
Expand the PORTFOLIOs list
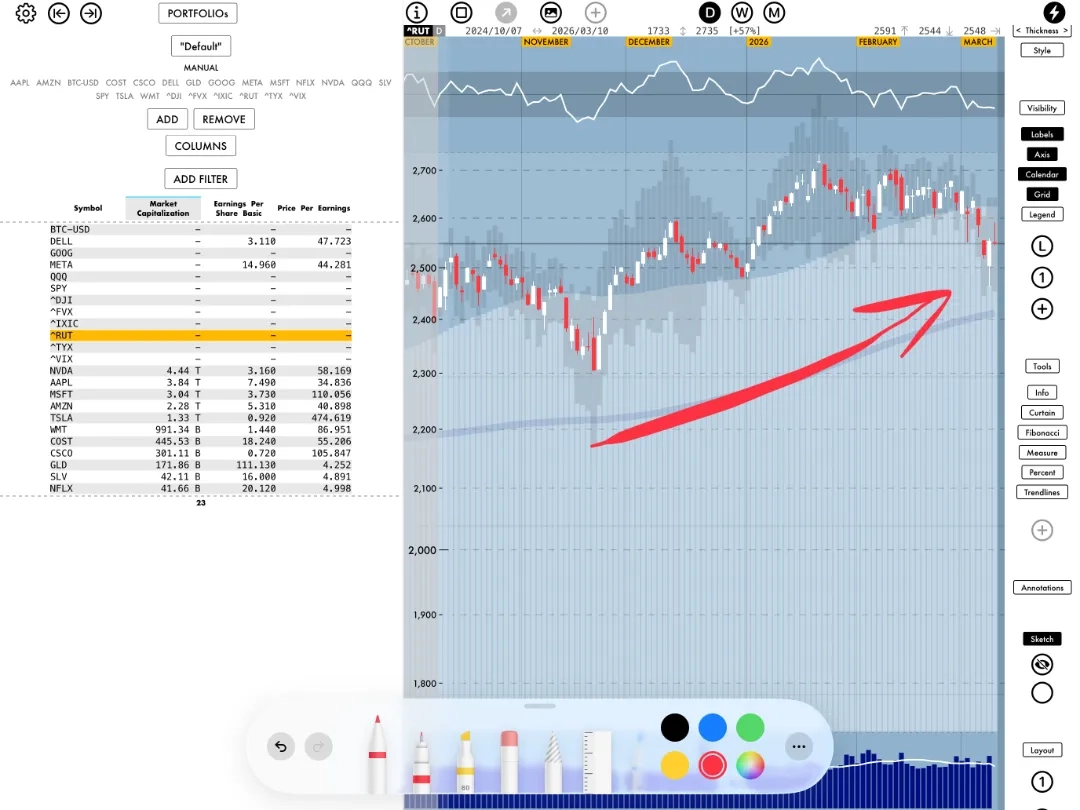point(198,13)
